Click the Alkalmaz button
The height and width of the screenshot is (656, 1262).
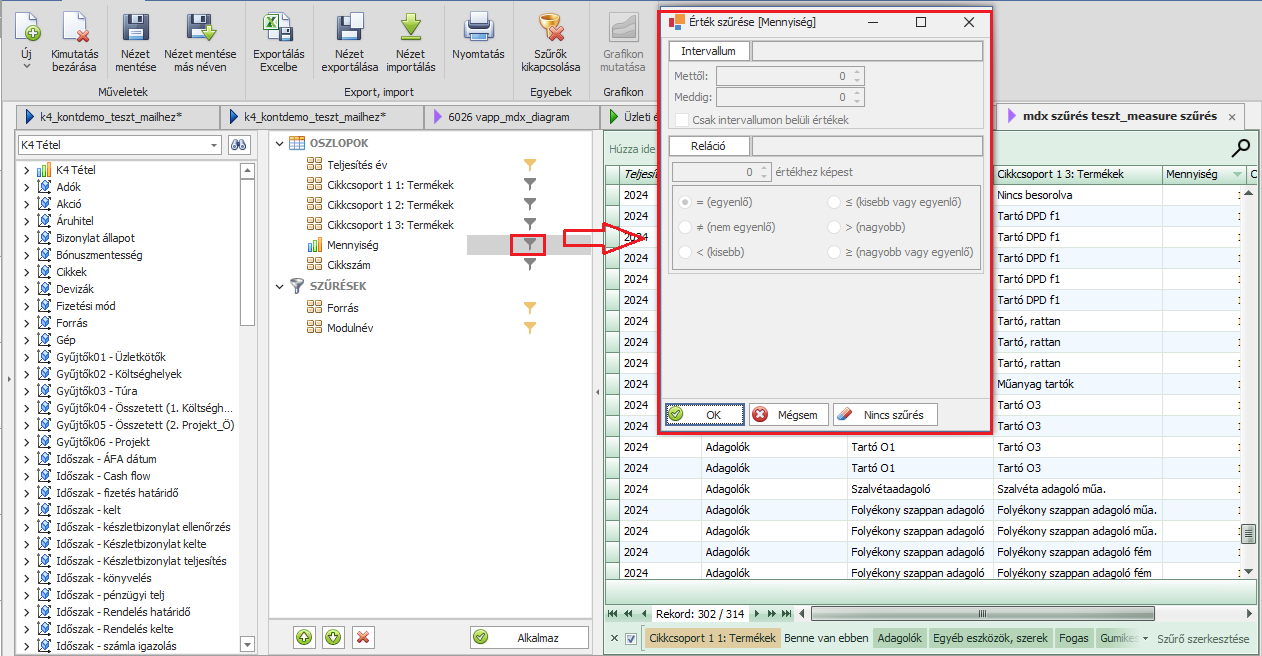tap(529, 637)
